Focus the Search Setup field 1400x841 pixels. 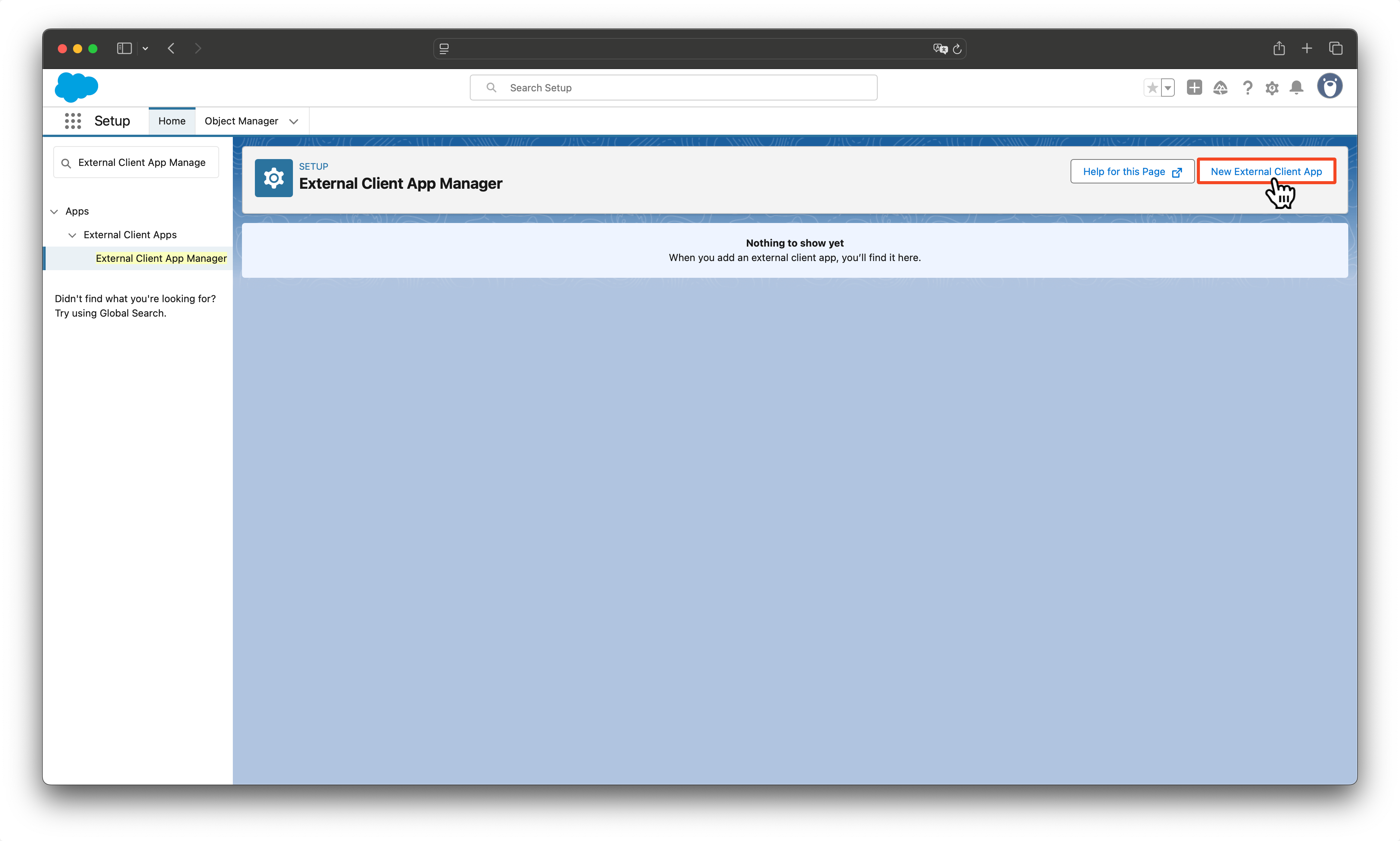click(674, 88)
